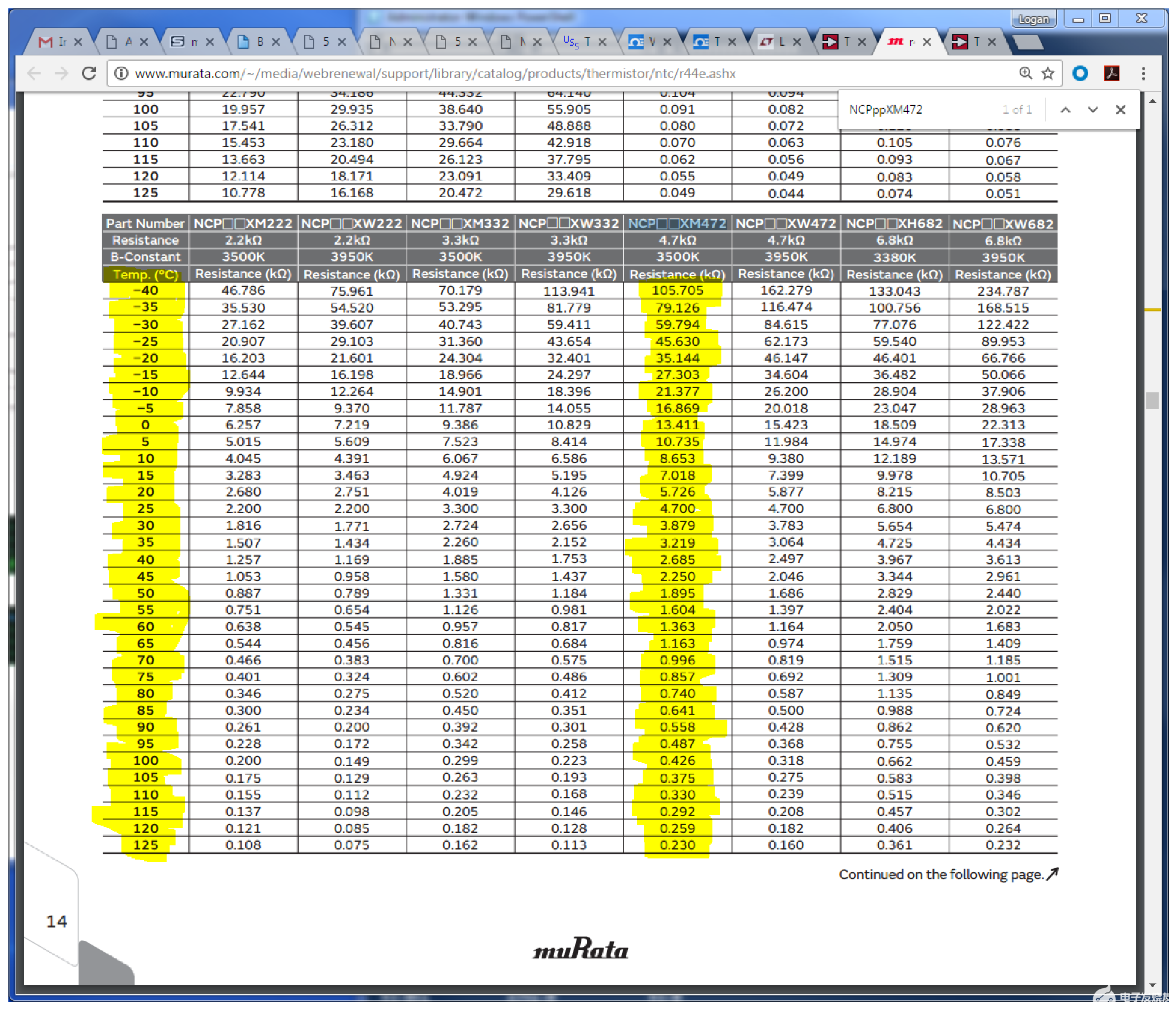1176x1012 pixels.
Task: Click the 162.279 resistance value
Action: coord(786,291)
